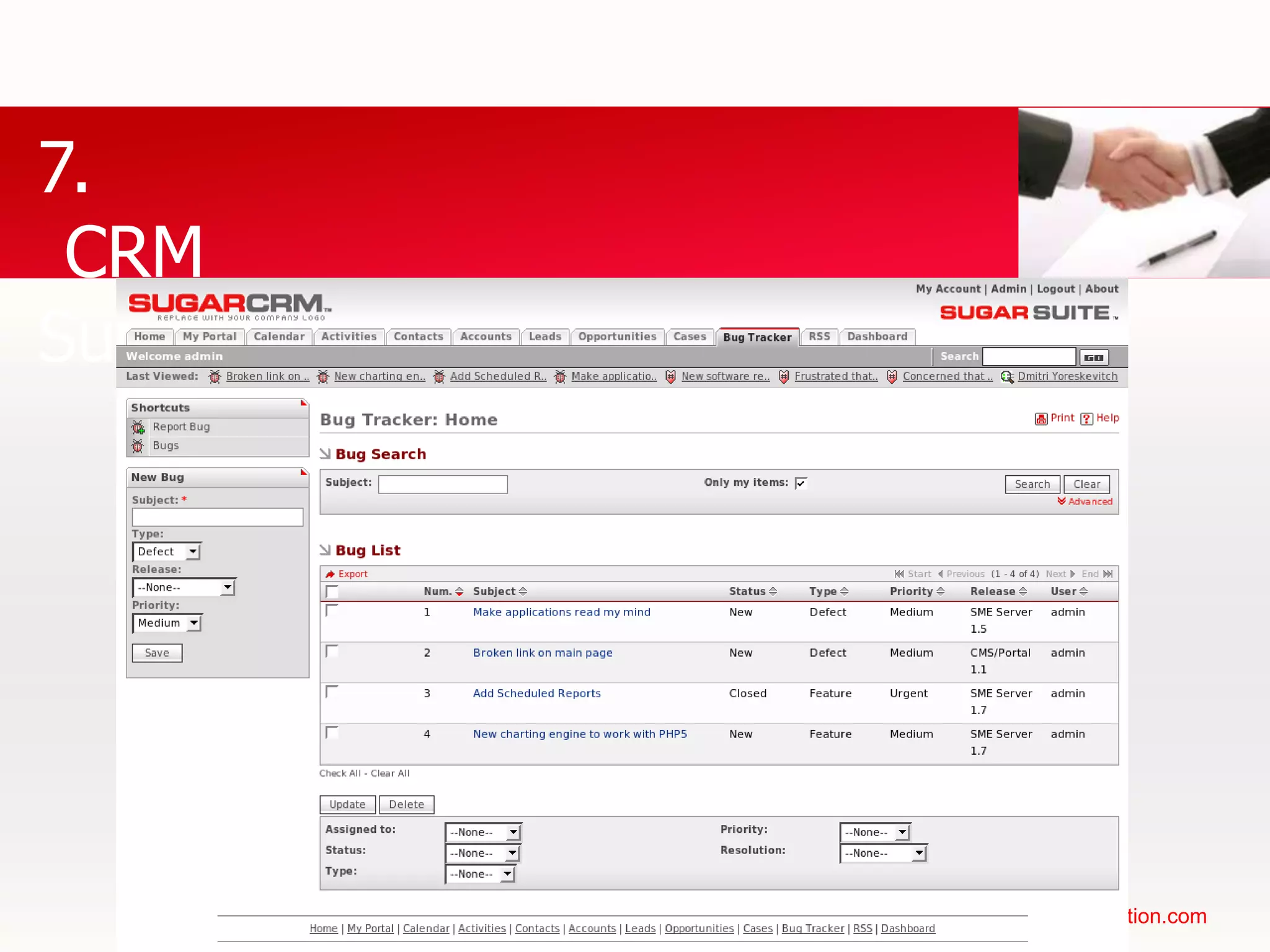
Task: Click the Advanced search chevron icon
Action: 1062,501
